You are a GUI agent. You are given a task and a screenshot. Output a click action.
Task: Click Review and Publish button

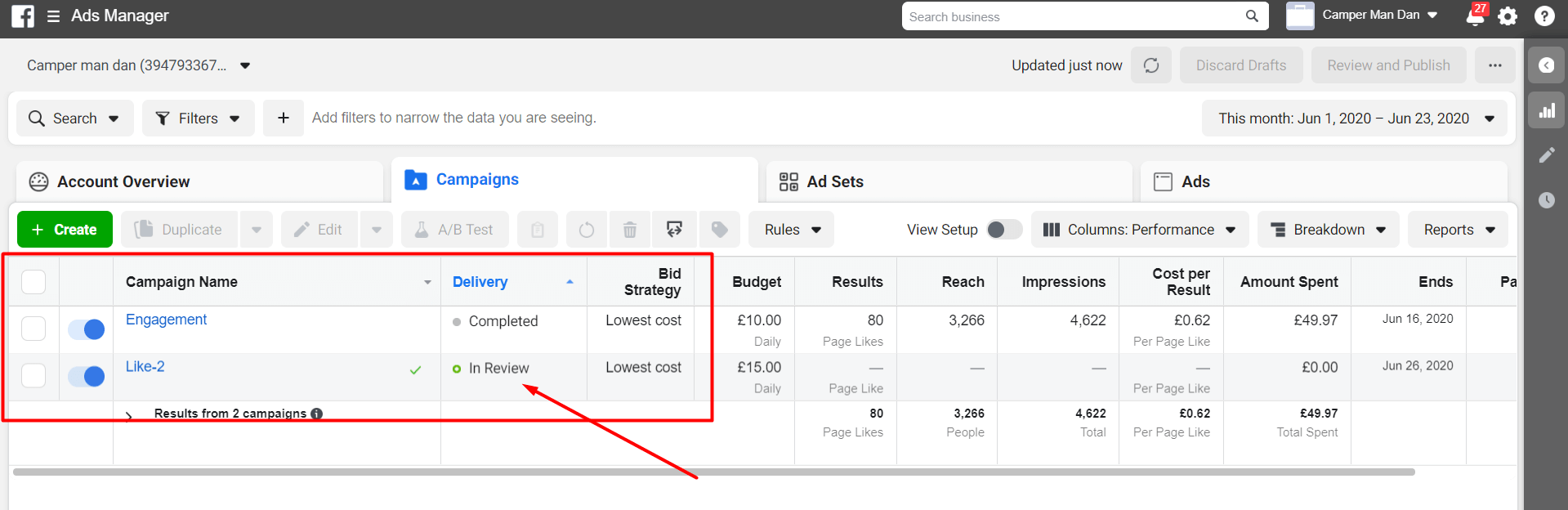(1389, 65)
